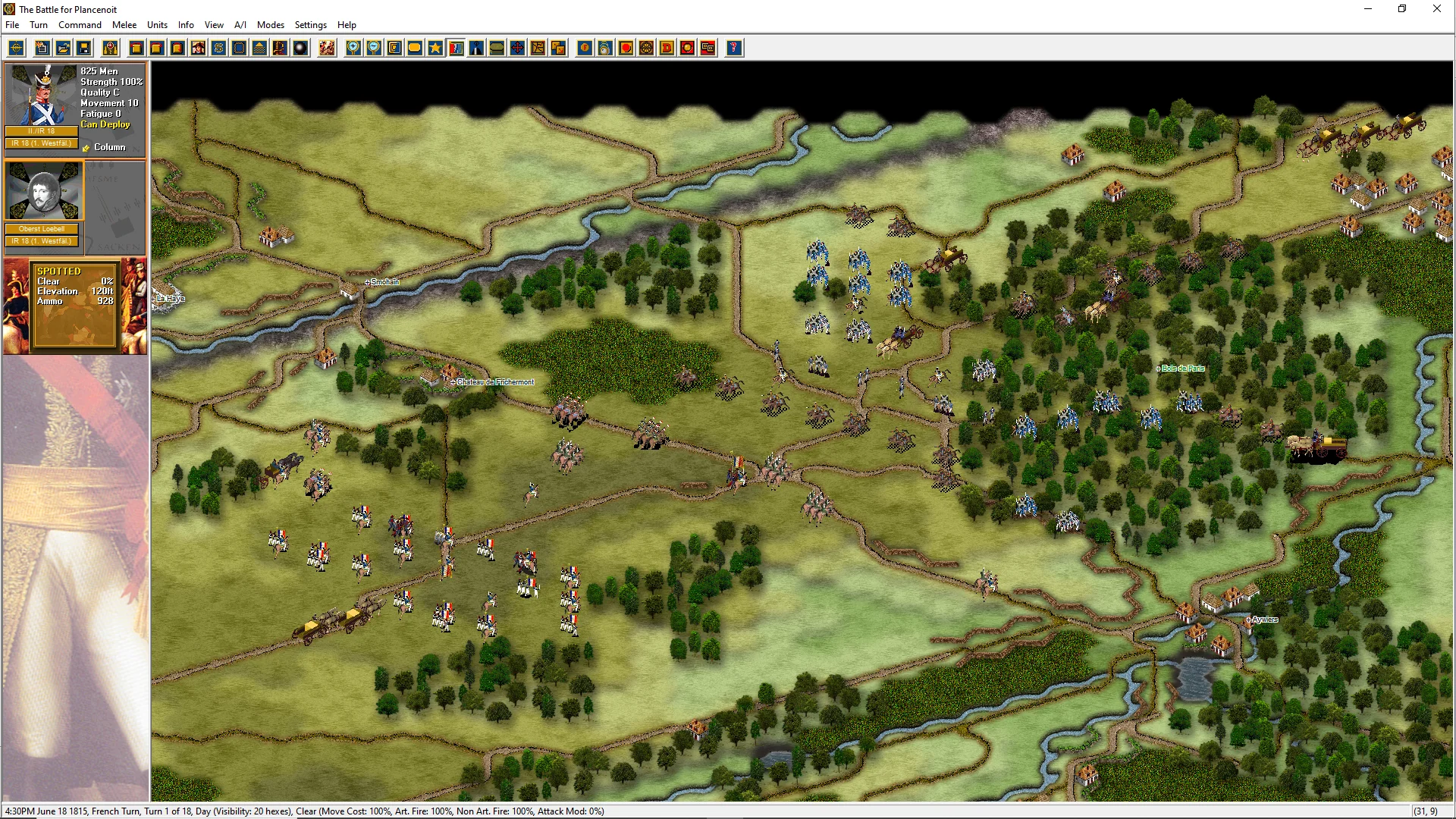Click the gold star toolbar icon
This screenshot has height=819, width=1456.
click(435, 49)
